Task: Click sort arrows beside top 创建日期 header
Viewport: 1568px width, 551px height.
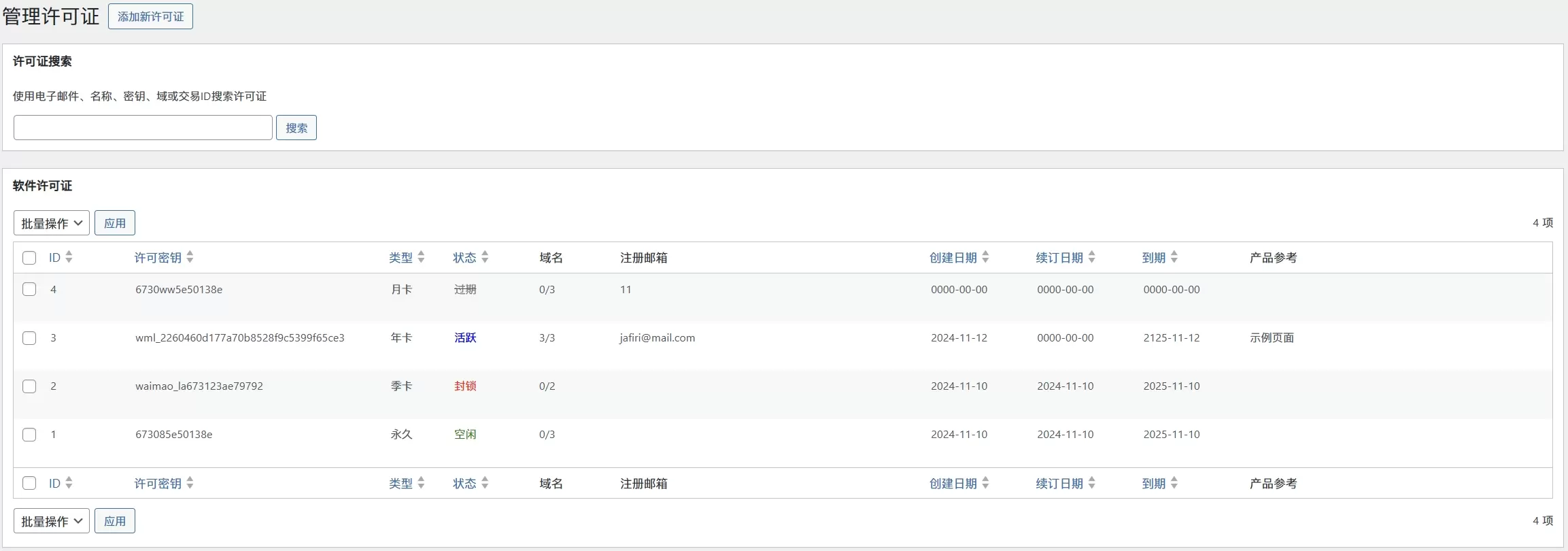Action: 985,257
